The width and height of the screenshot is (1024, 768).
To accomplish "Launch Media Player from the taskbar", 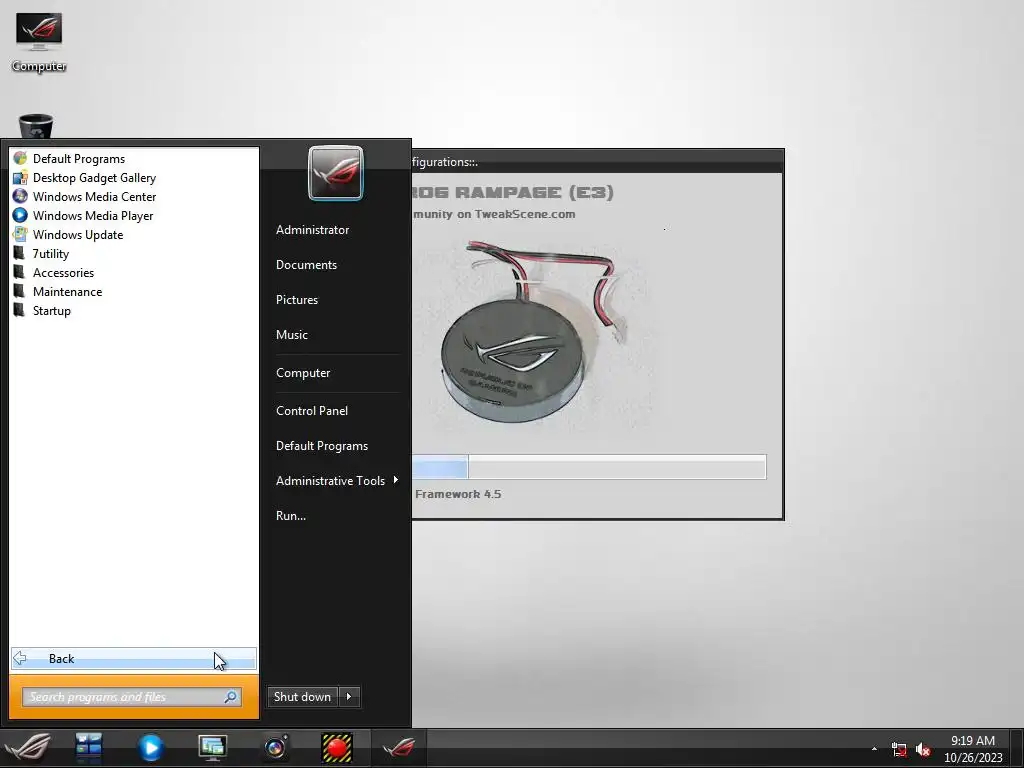I will tap(150, 748).
